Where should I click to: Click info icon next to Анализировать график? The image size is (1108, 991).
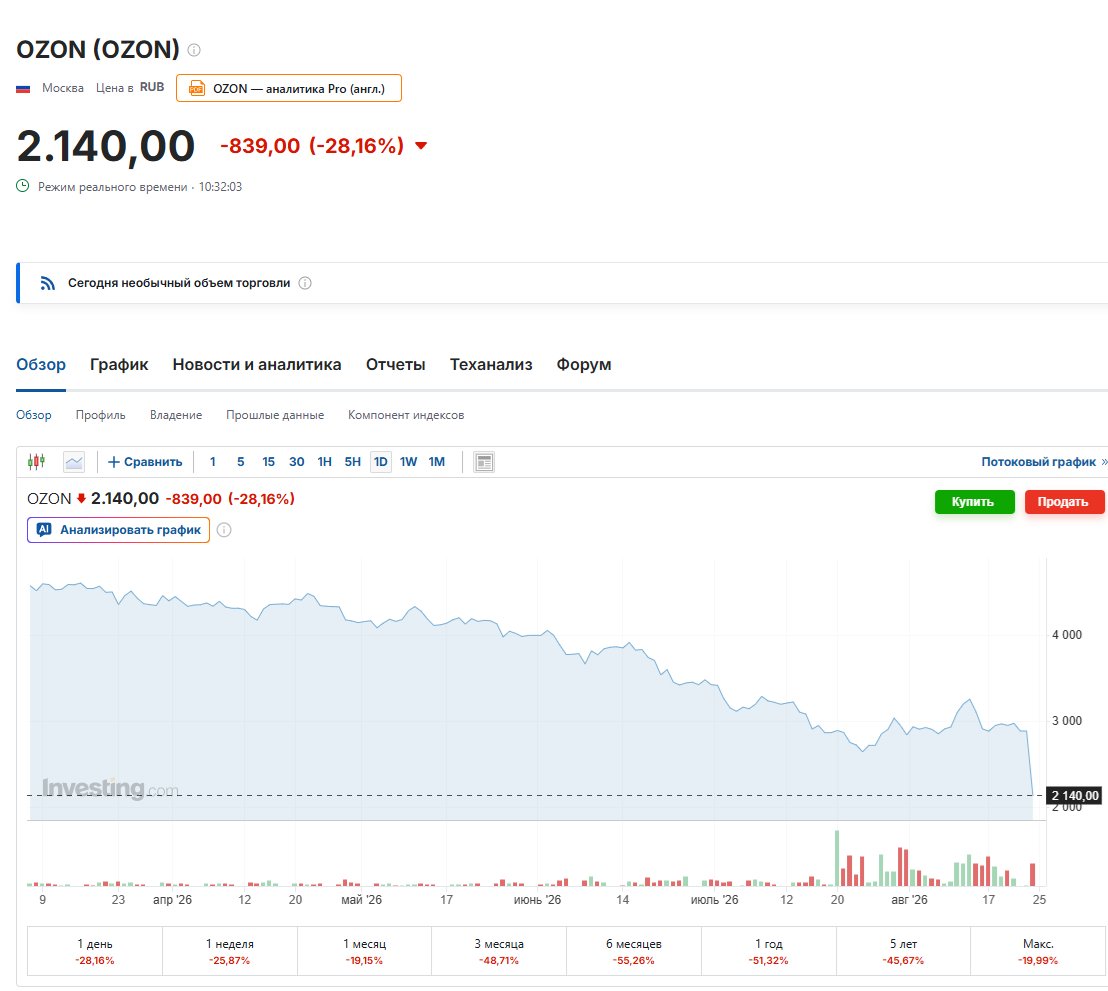224,530
